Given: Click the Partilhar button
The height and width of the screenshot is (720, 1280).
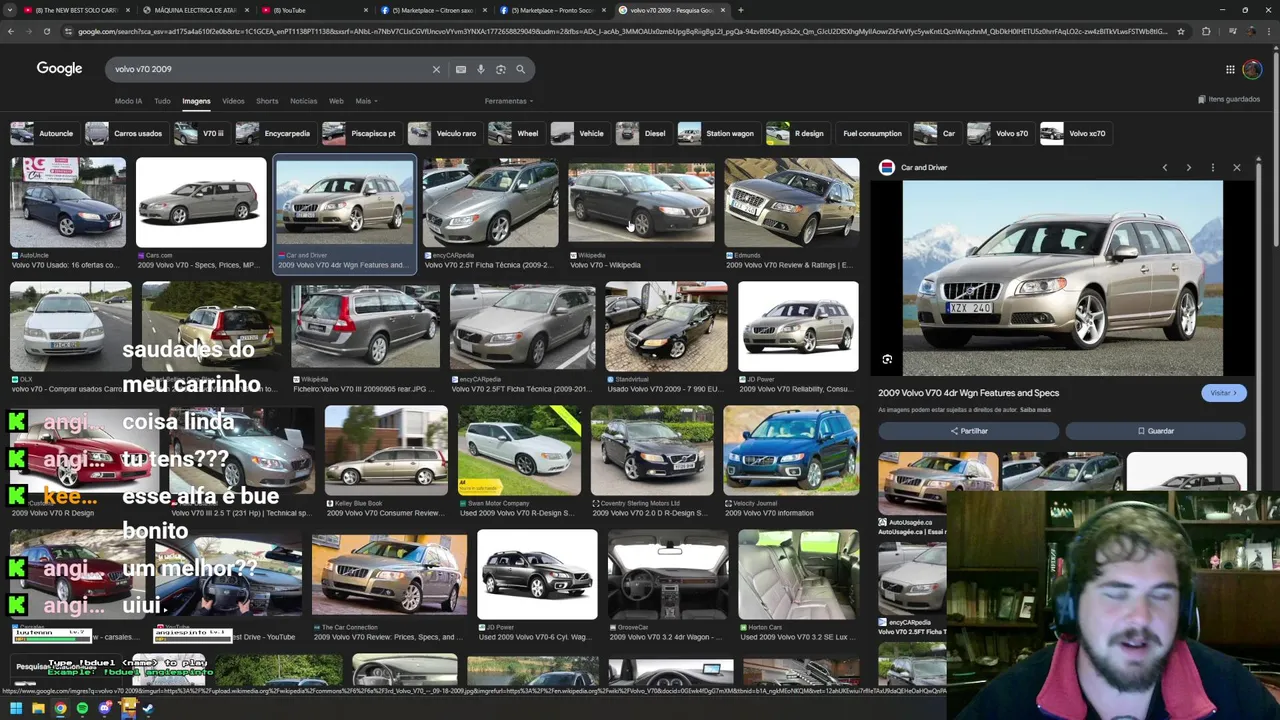Looking at the screenshot, I should pyautogui.click(x=968, y=431).
